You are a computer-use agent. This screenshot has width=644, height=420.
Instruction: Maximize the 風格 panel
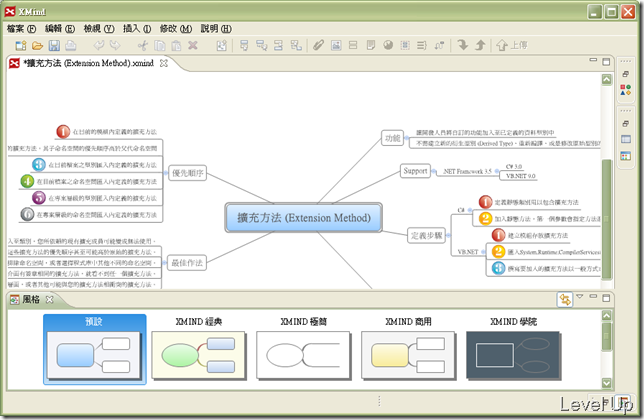[606, 298]
